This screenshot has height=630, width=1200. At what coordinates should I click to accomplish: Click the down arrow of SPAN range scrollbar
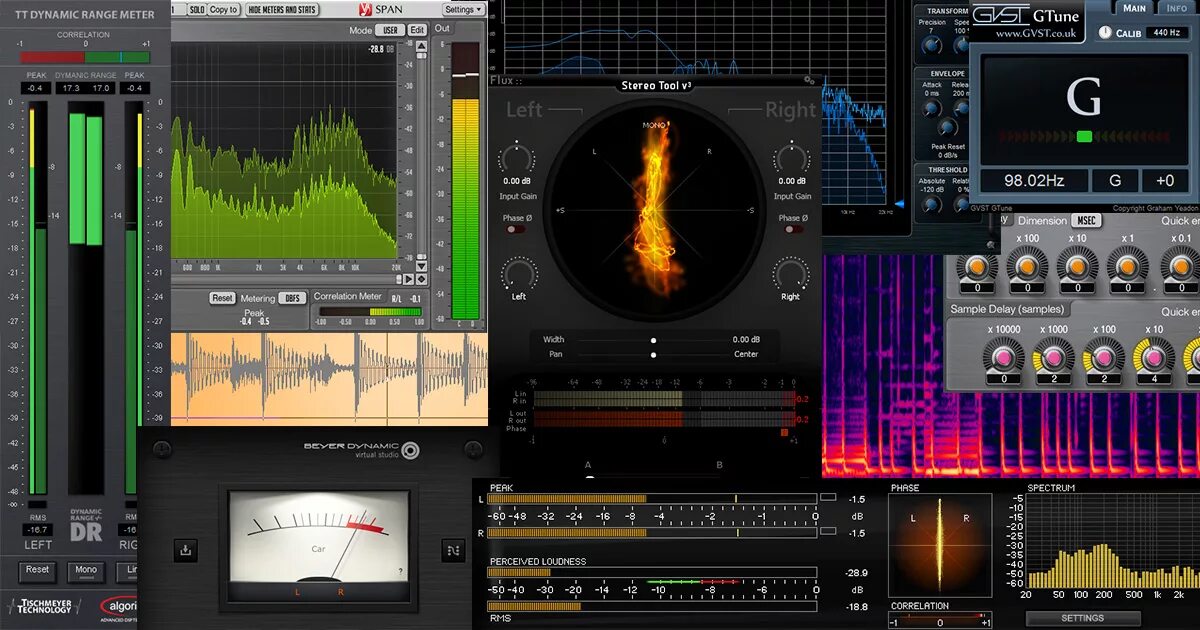coord(420,266)
